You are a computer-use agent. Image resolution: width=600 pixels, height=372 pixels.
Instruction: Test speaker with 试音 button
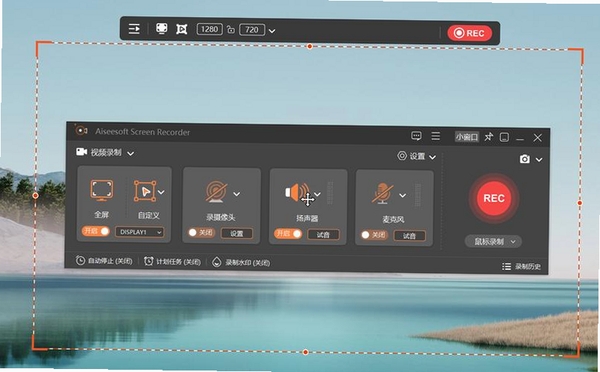coord(323,235)
